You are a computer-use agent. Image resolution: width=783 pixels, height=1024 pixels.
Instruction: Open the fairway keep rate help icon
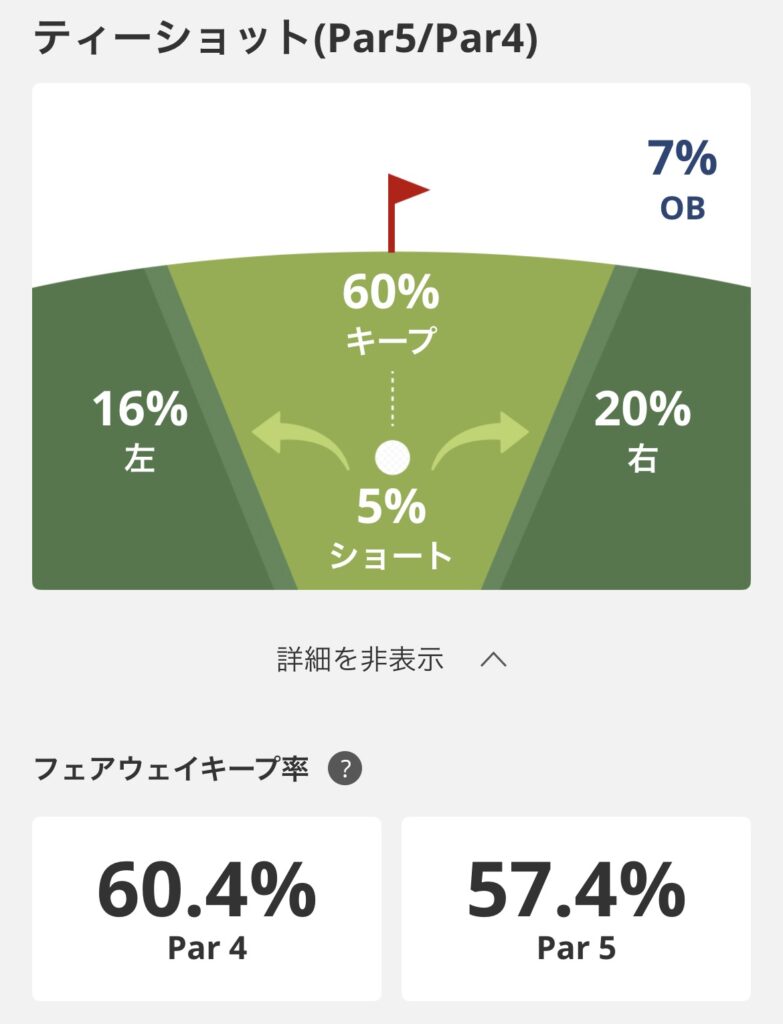coord(345,770)
